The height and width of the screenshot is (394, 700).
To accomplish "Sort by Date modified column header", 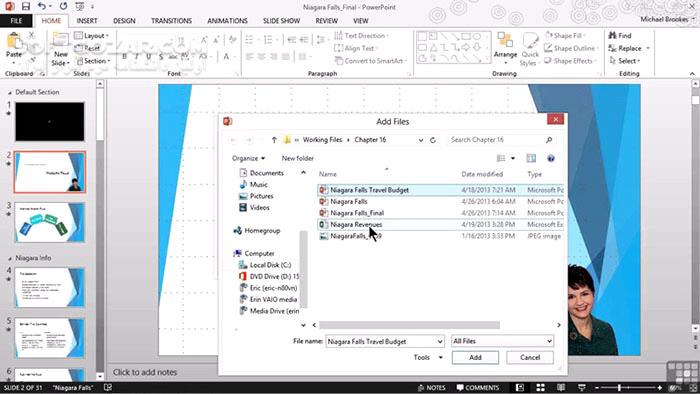I will (482, 174).
